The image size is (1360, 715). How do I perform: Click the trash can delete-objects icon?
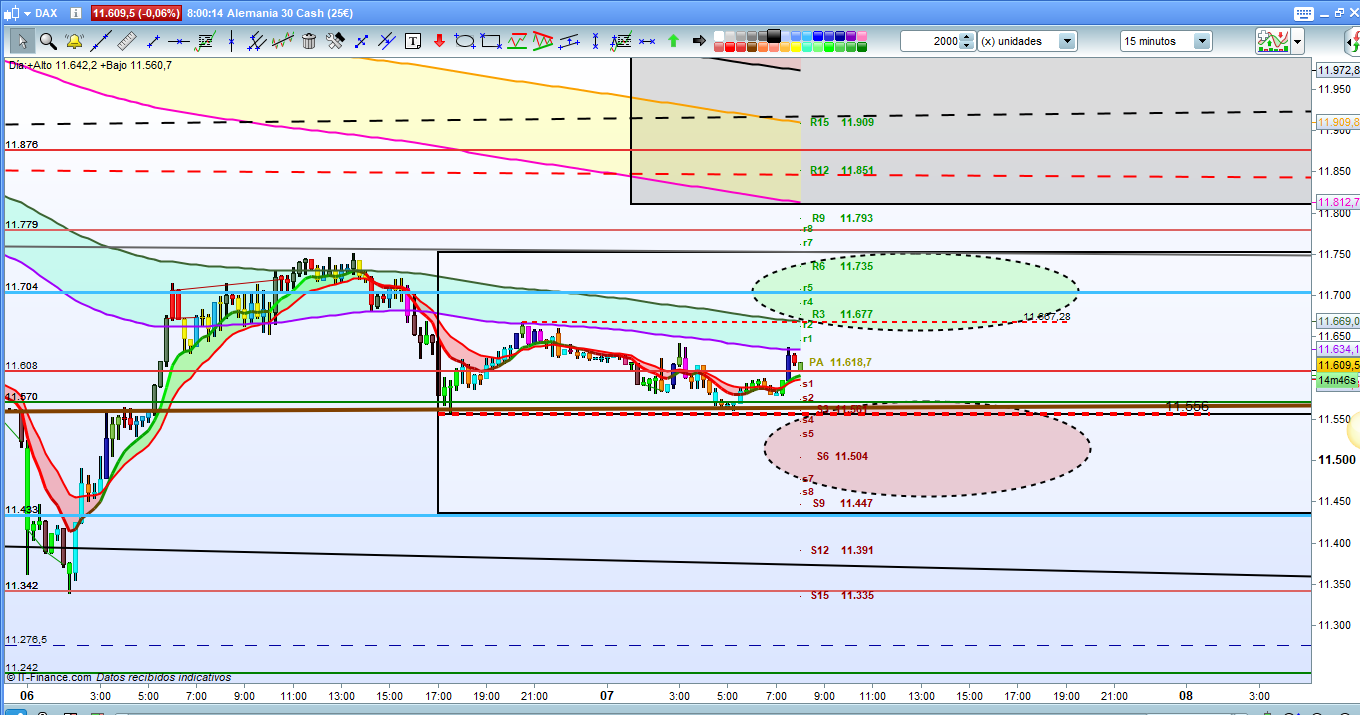pyautogui.click(x=309, y=41)
